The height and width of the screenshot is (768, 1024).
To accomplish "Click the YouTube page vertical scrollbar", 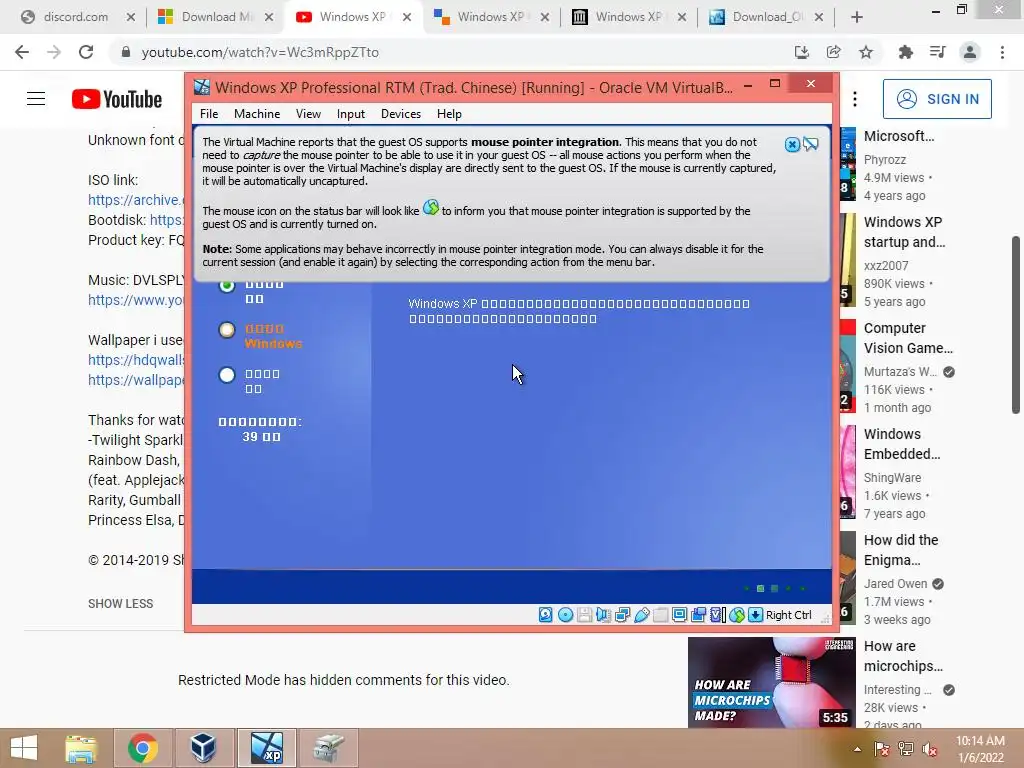I will pos(1016,325).
